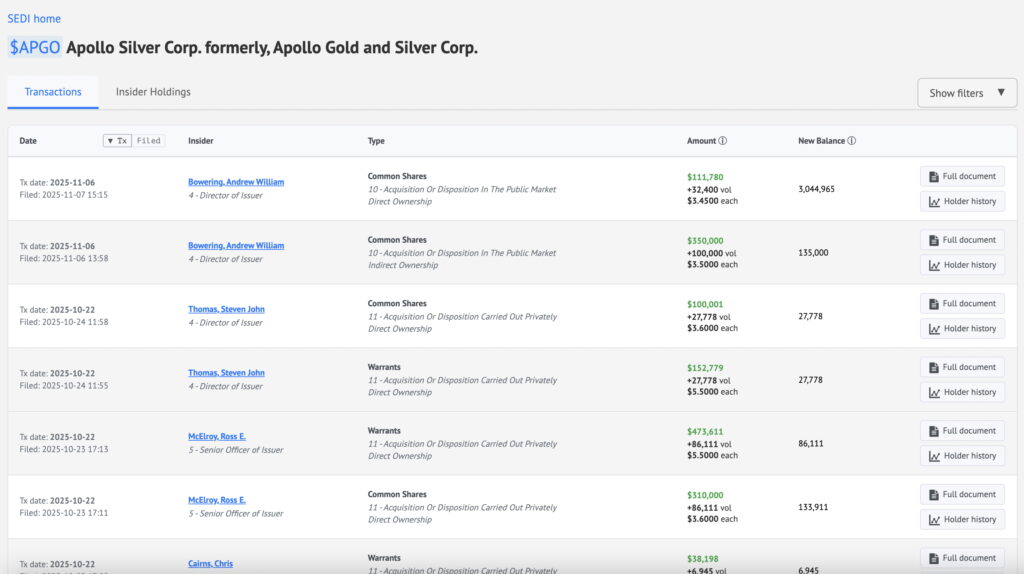Click the New Balance info icon
Viewport: 1024px width, 574px height.
pyautogui.click(x=852, y=141)
